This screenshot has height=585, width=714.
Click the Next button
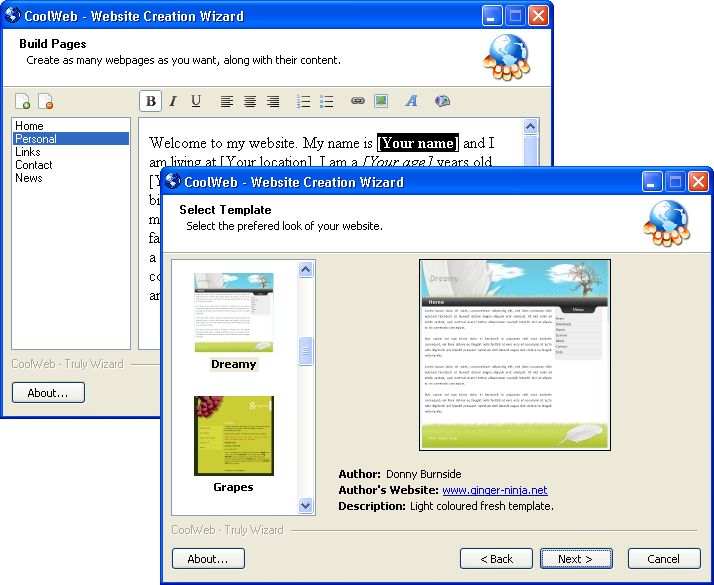576,559
